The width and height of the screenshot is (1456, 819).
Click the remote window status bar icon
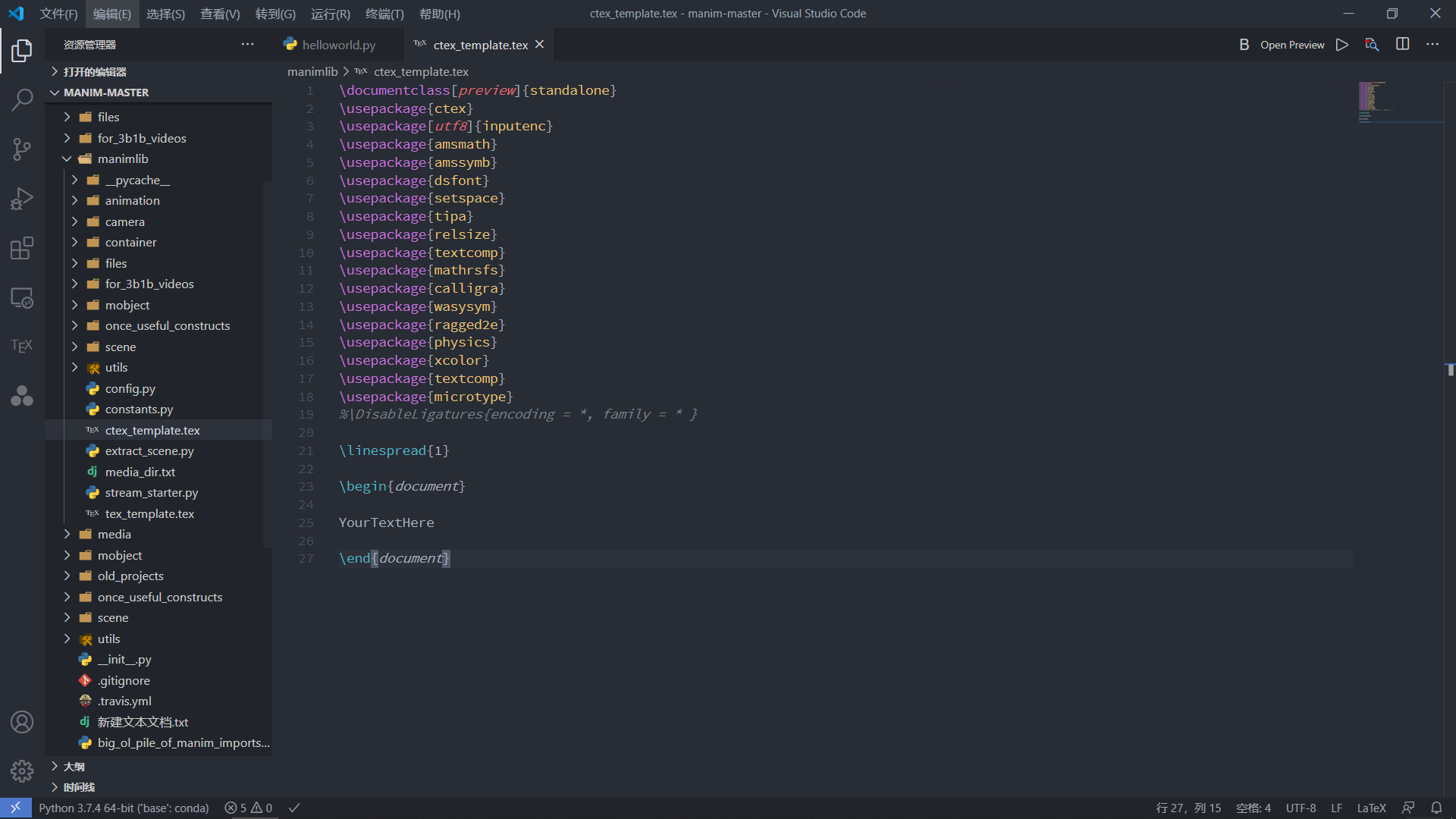click(16, 808)
